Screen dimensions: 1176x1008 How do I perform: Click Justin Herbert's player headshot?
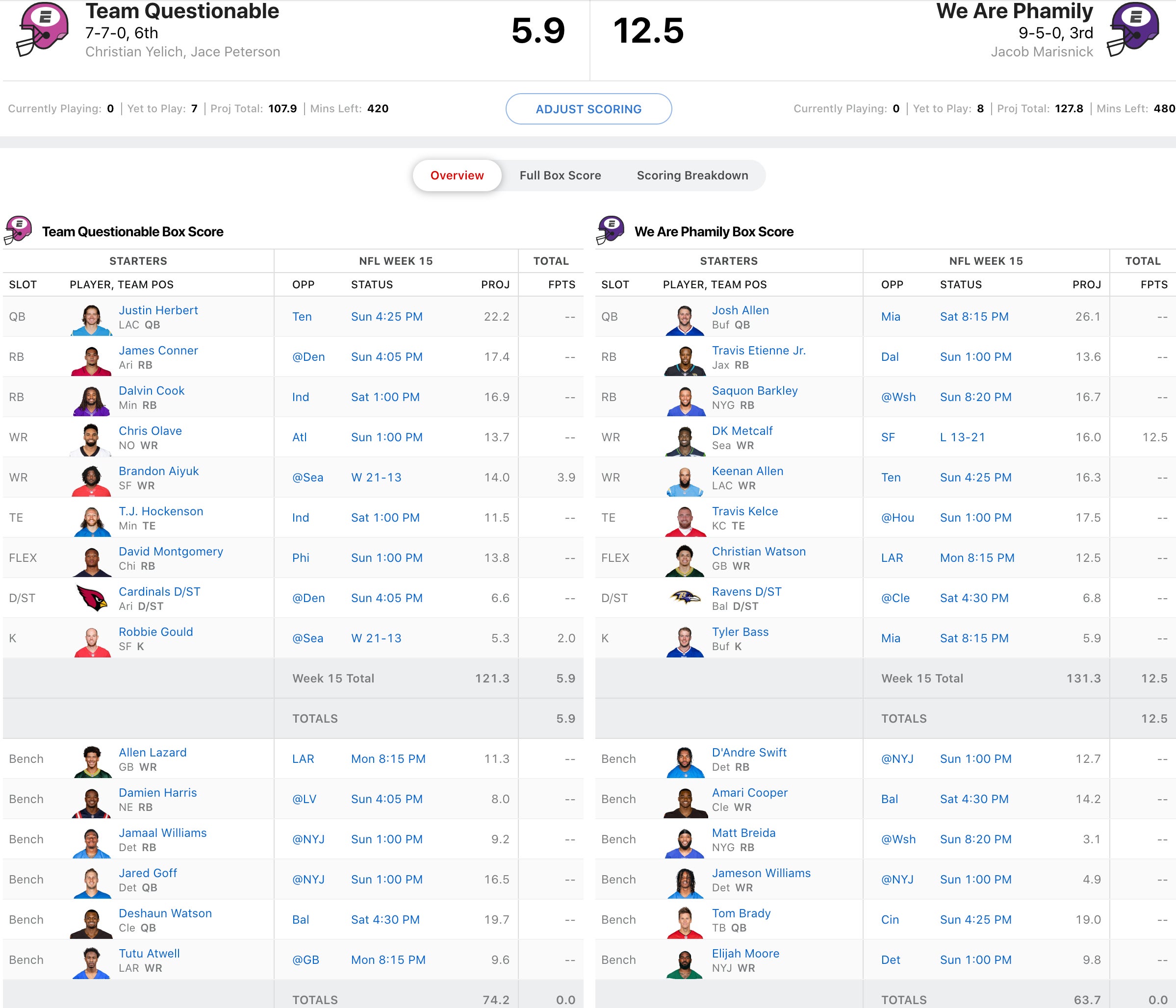[x=91, y=320]
